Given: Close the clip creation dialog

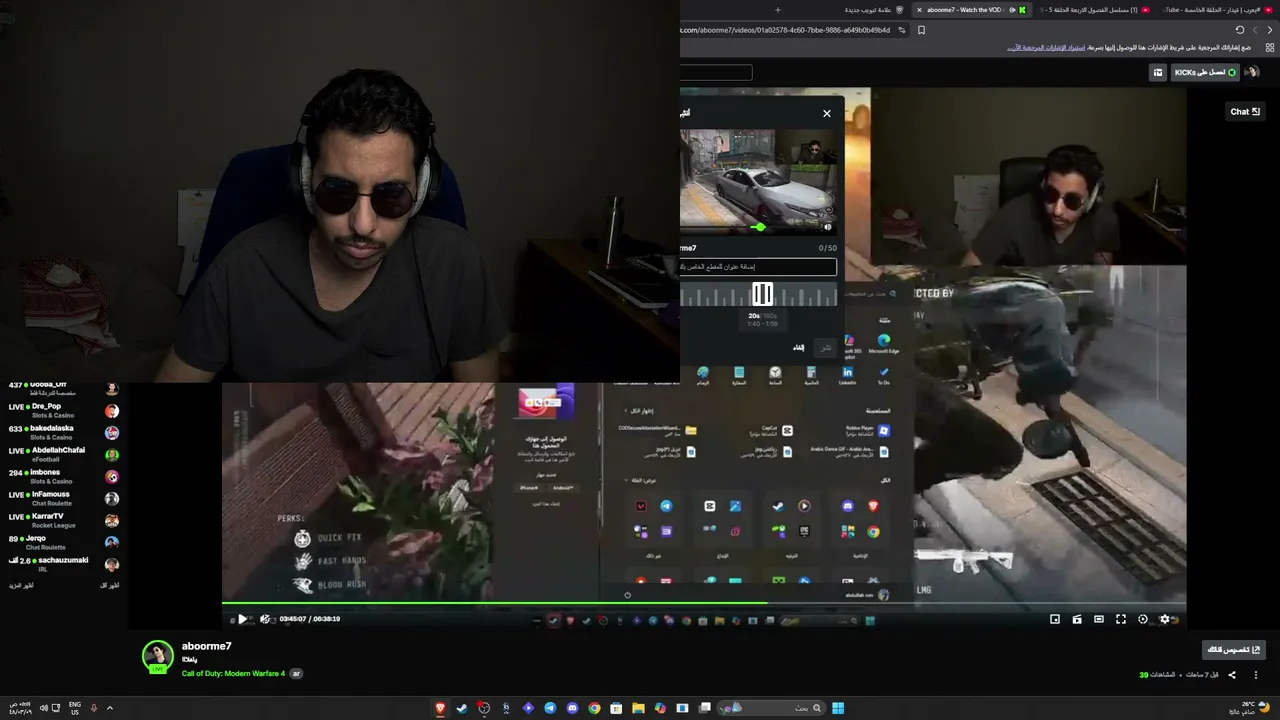Looking at the screenshot, I should click(x=827, y=113).
